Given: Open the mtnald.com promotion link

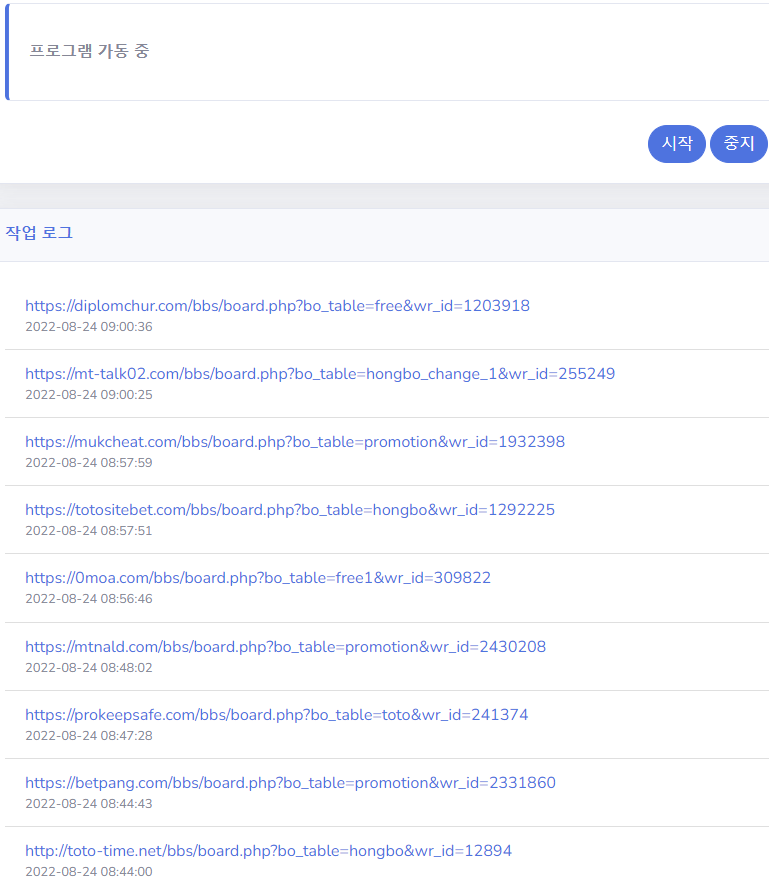Looking at the screenshot, I should click(x=285, y=647).
